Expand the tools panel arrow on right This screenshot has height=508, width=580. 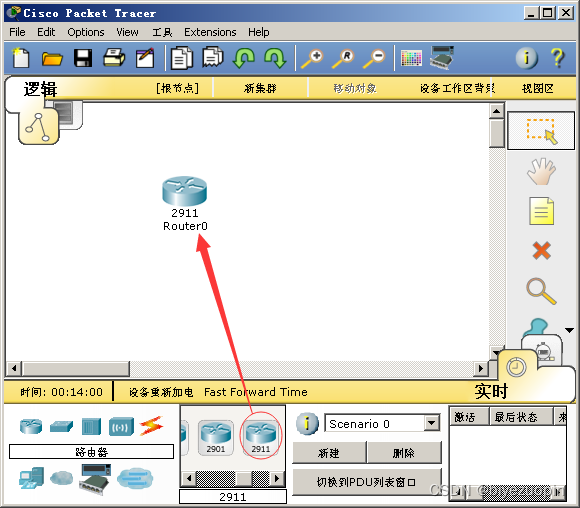[x=569, y=330]
